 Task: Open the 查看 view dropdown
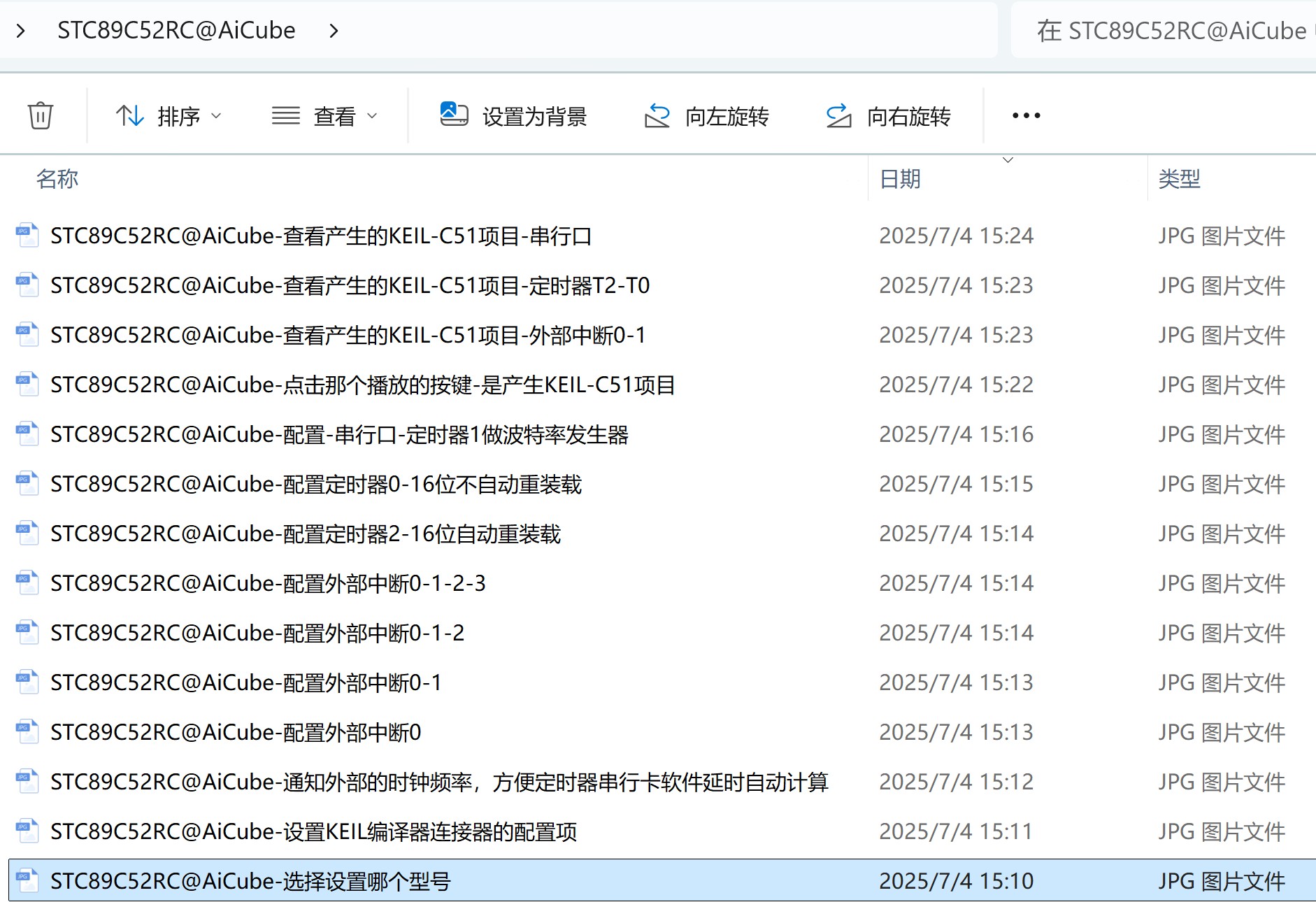[324, 116]
